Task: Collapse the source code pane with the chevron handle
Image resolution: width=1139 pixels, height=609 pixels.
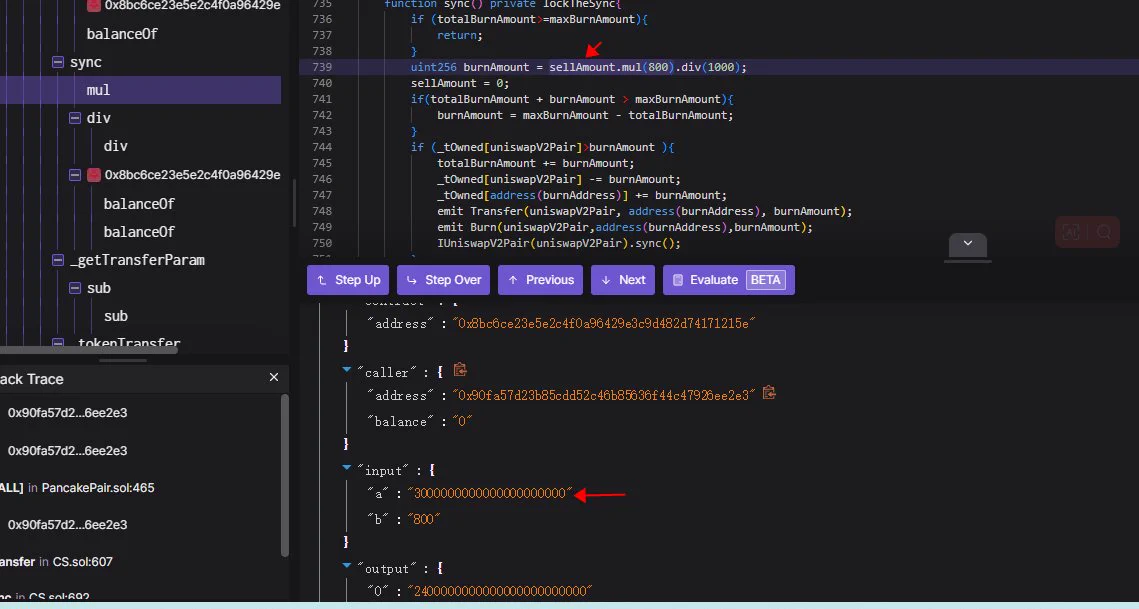Action: [x=968, y=244]
